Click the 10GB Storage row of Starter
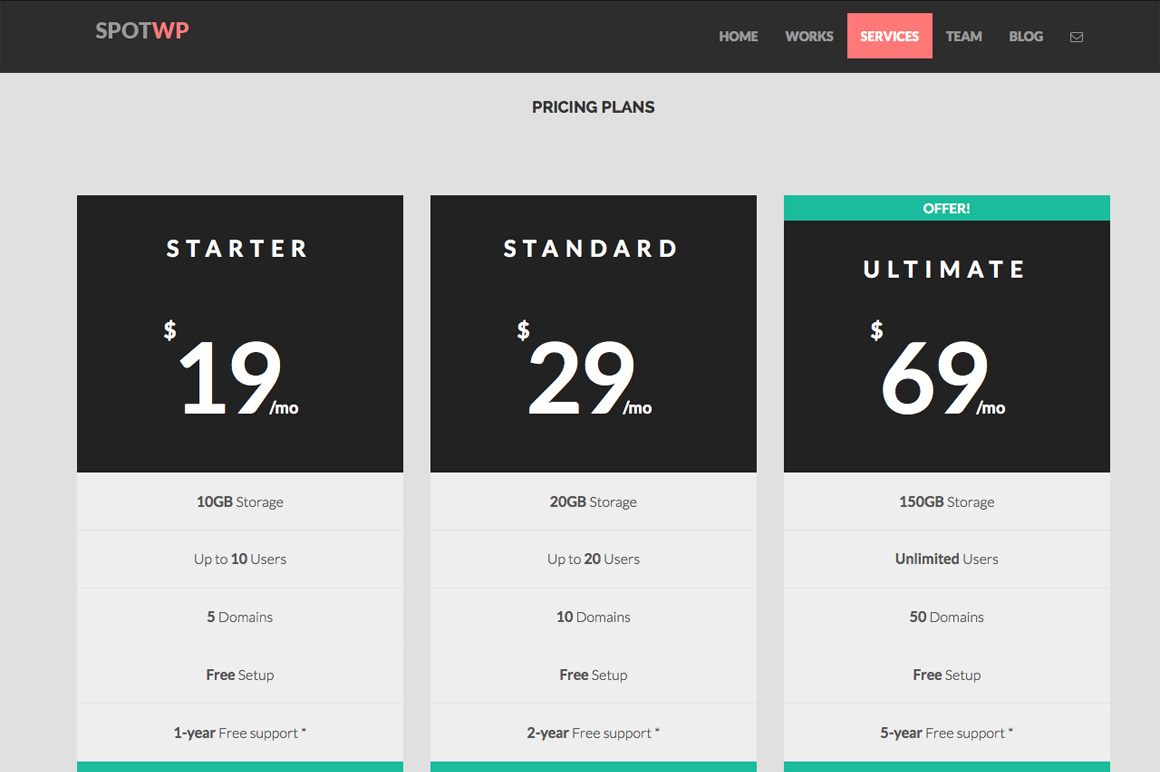 point(240,501)
